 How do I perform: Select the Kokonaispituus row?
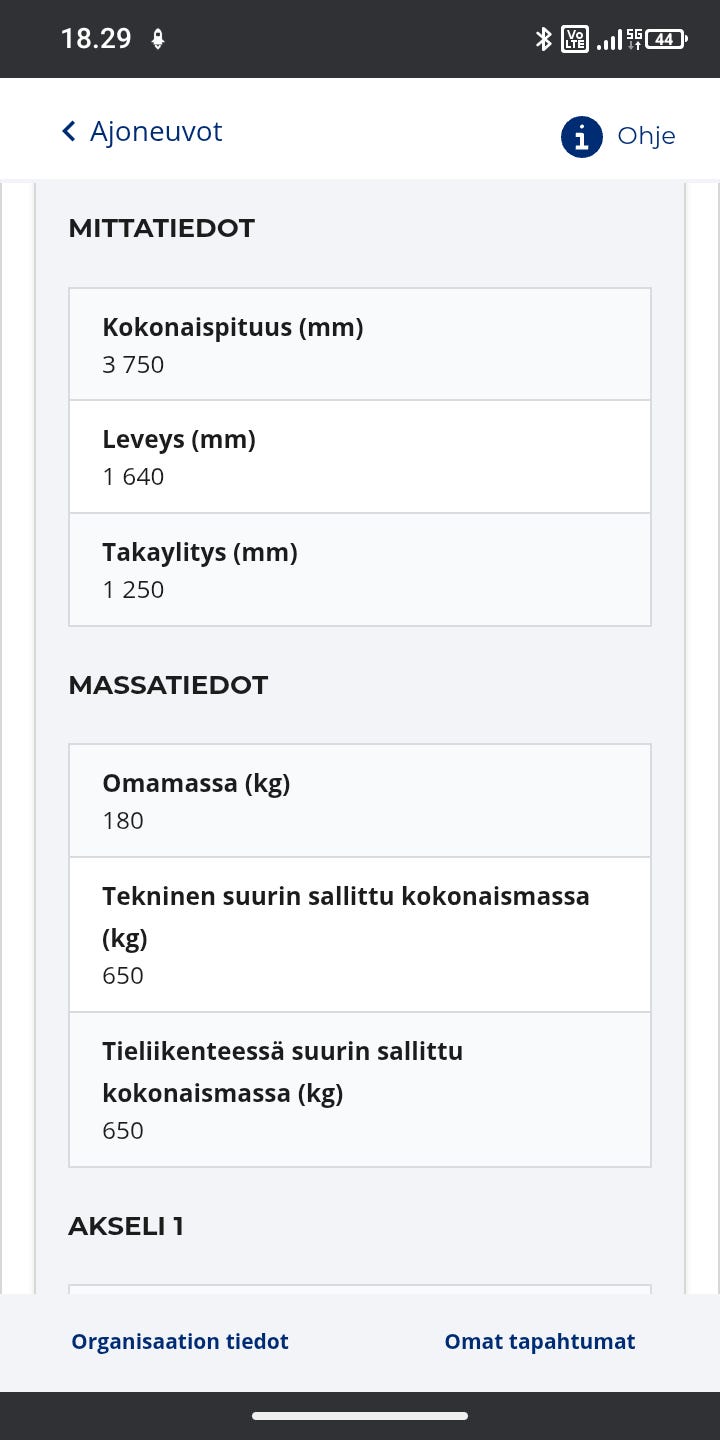pyautogui.click(x=360, y=344)
